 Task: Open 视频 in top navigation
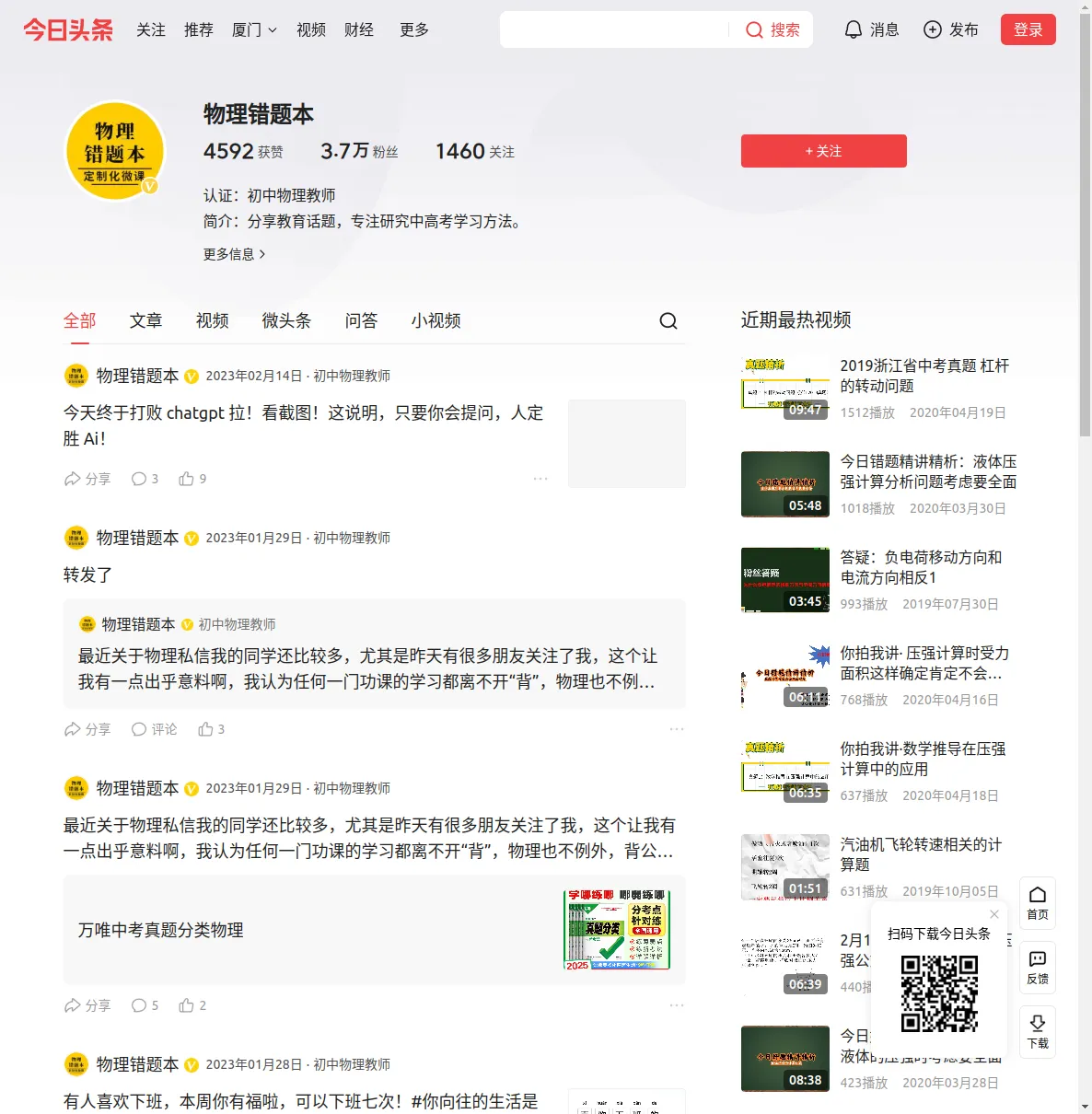(311, 30)
